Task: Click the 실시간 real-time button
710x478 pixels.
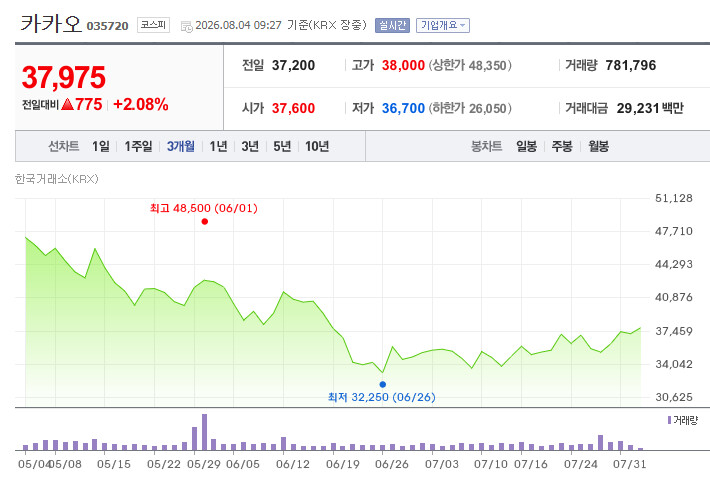Action: click(392, 25)
